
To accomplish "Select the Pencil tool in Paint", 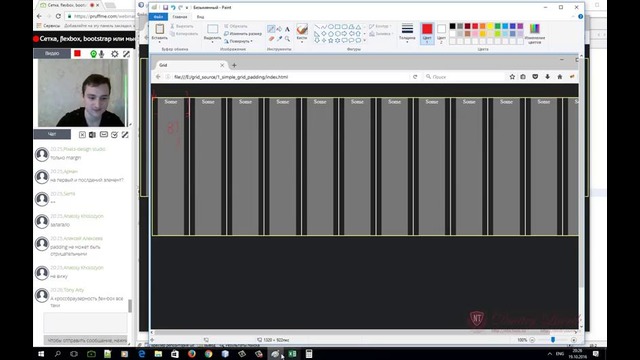I will click(x=271, y=29).
